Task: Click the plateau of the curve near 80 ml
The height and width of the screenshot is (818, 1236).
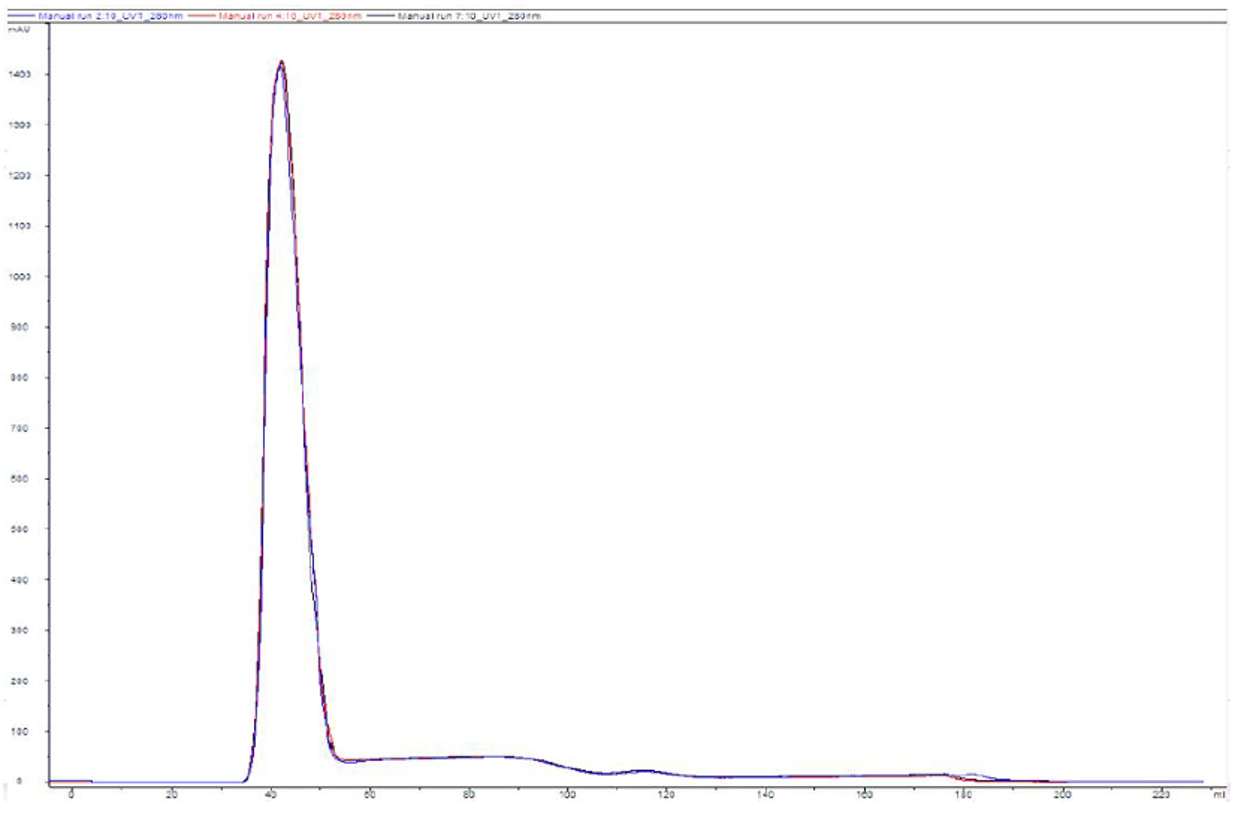Action: click(468, 757)
